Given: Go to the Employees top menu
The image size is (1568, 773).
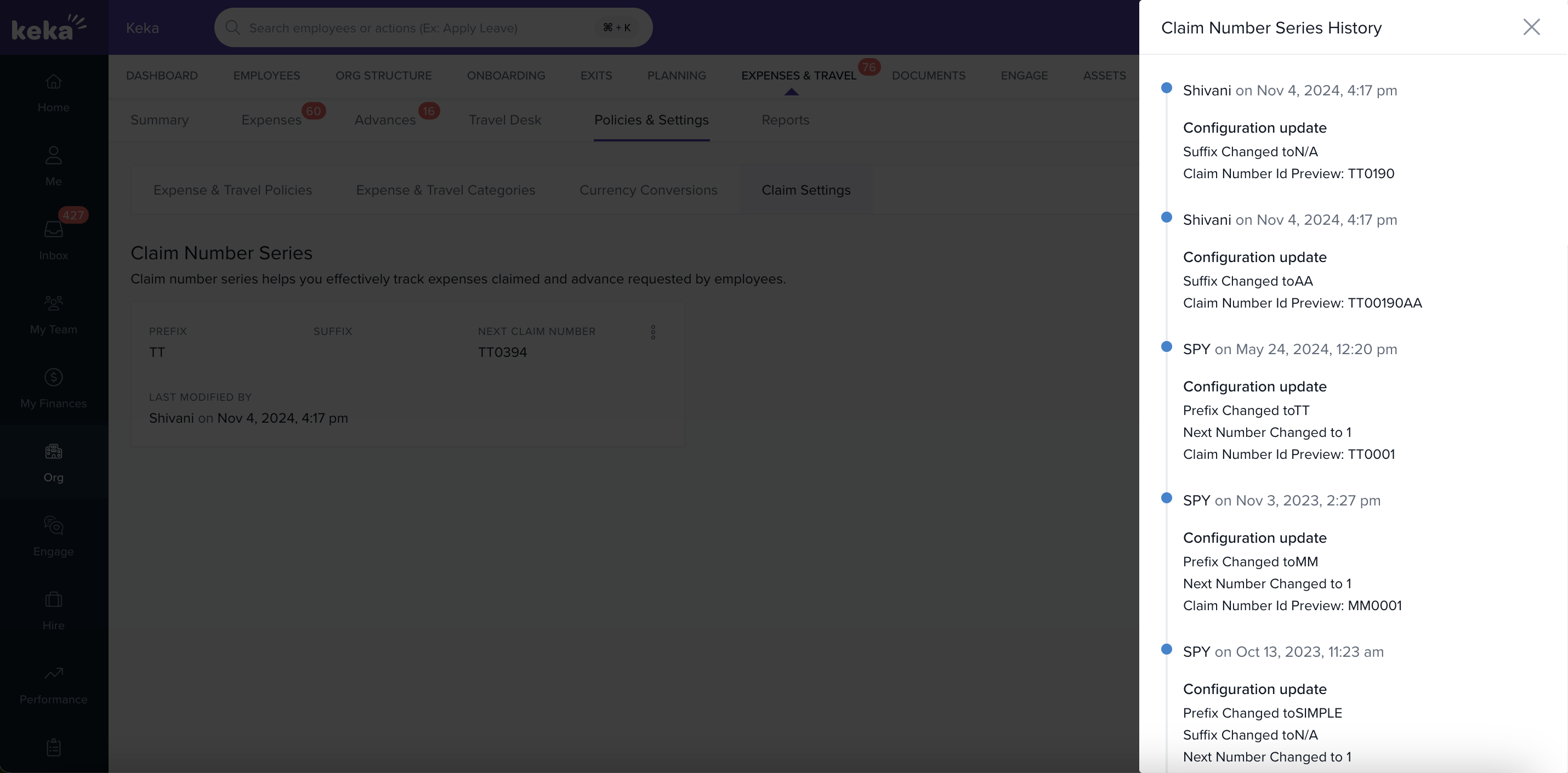Looking at the screenshot, I should coord(266,76).
